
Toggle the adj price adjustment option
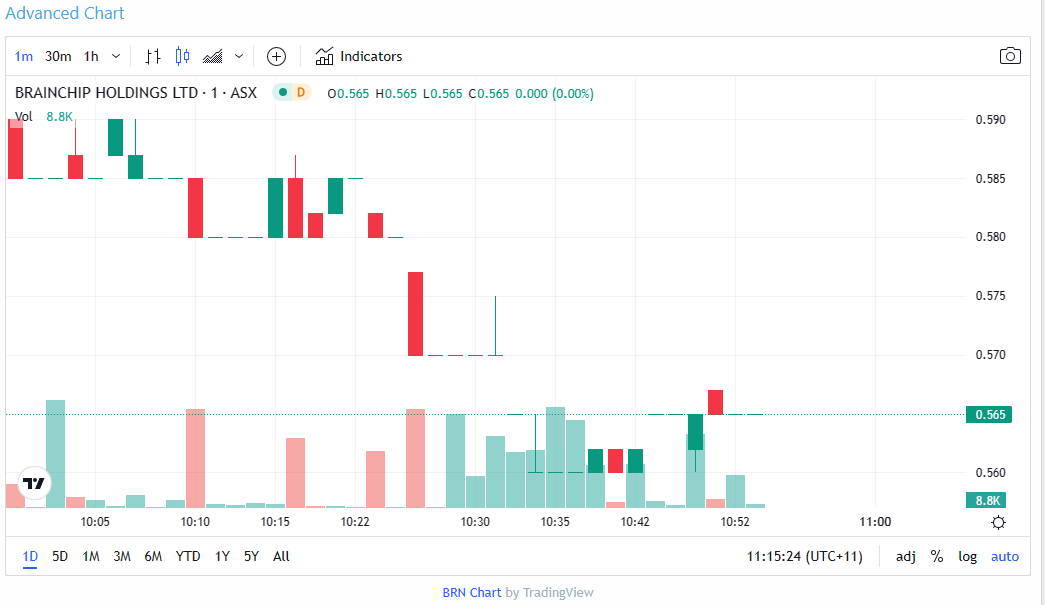point(905,556)
